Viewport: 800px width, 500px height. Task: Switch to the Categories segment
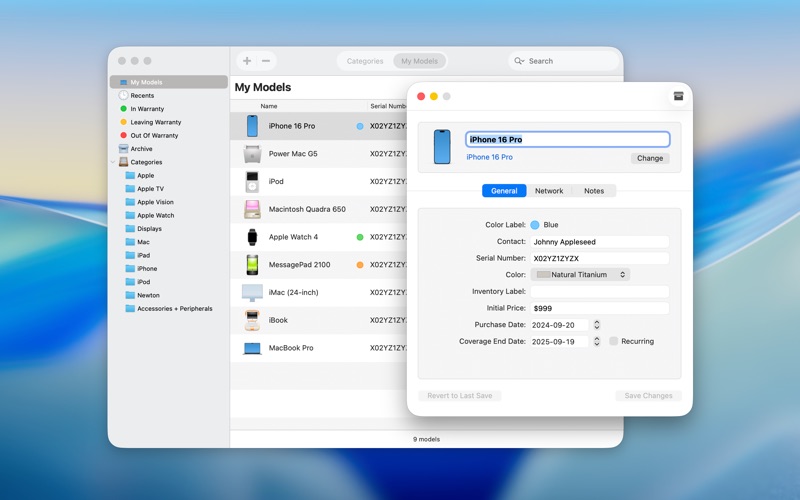click(x=365, y=61)
